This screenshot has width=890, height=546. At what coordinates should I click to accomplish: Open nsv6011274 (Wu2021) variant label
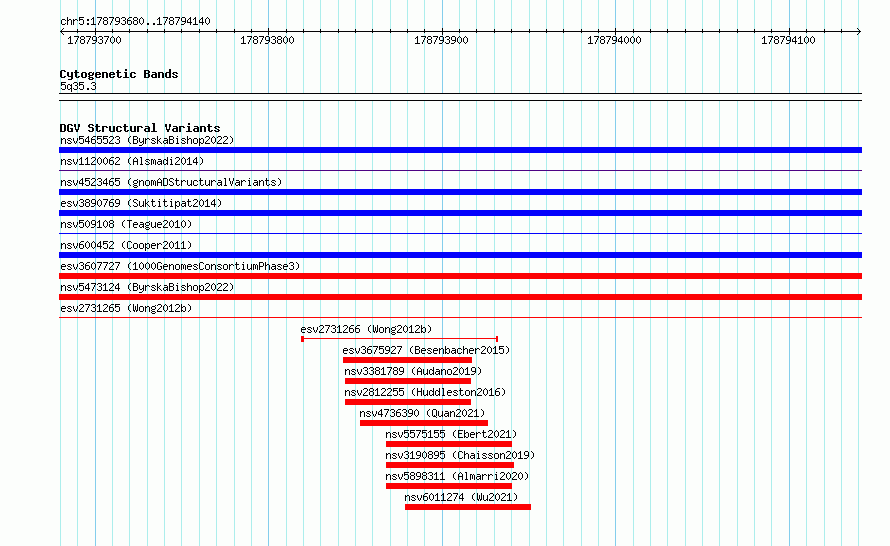click(x=461, y=497)
